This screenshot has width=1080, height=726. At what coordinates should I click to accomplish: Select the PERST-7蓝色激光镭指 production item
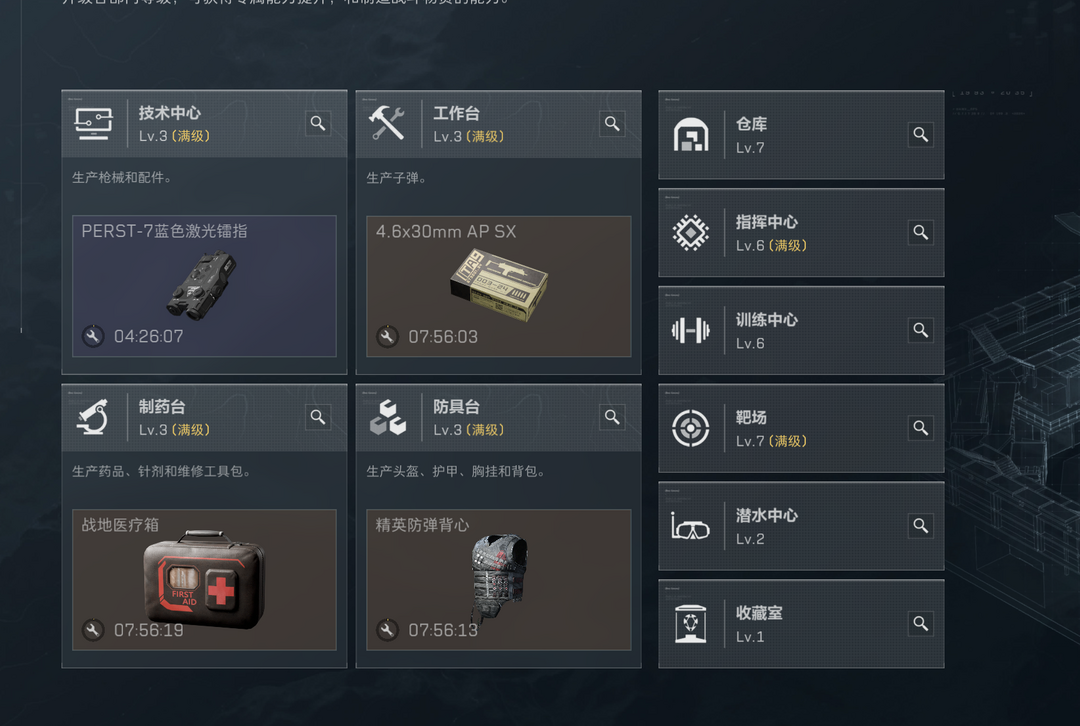(x=205, y=286)
